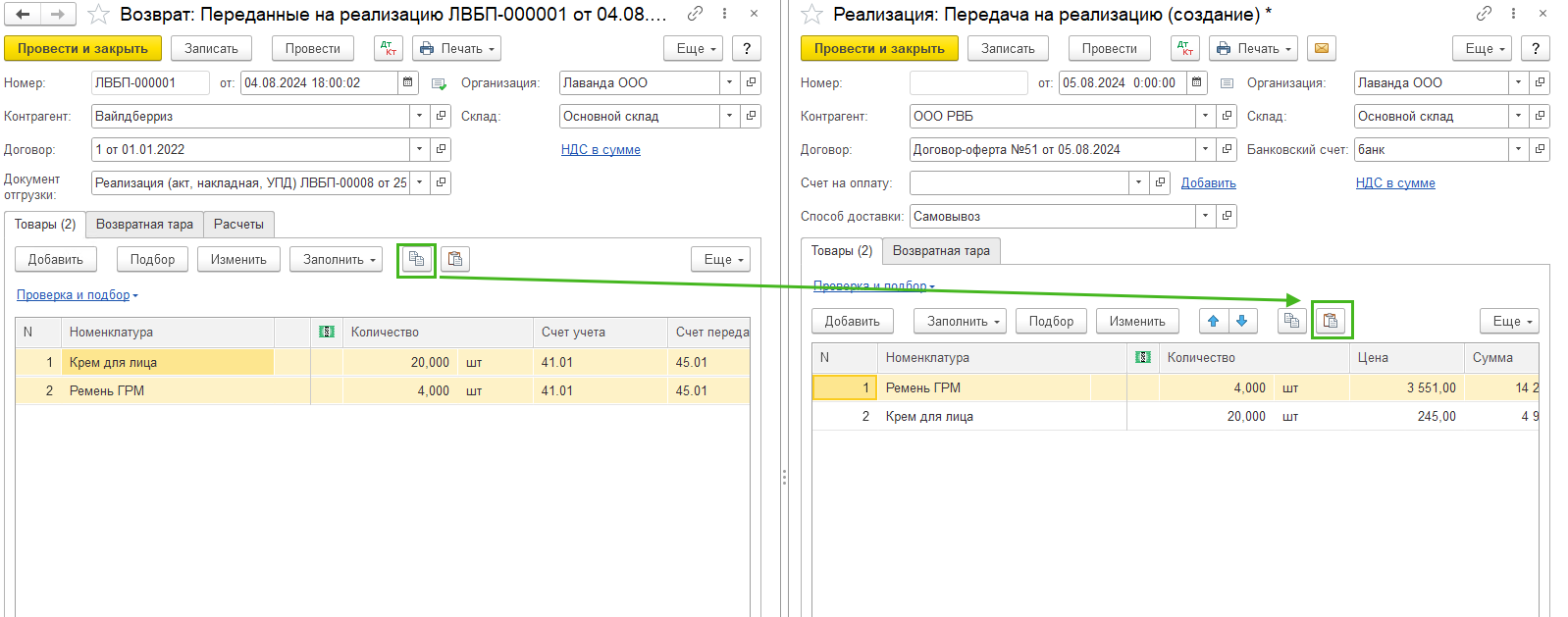Move row down in Реализация table
1568x617 pixels.
point(1242,321)
